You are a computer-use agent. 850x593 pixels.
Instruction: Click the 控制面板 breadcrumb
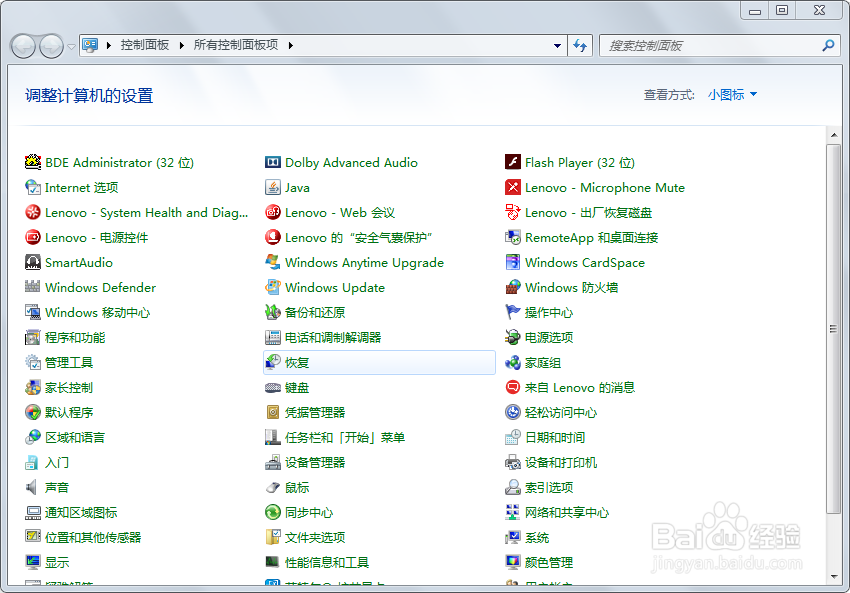pos(145,45)
